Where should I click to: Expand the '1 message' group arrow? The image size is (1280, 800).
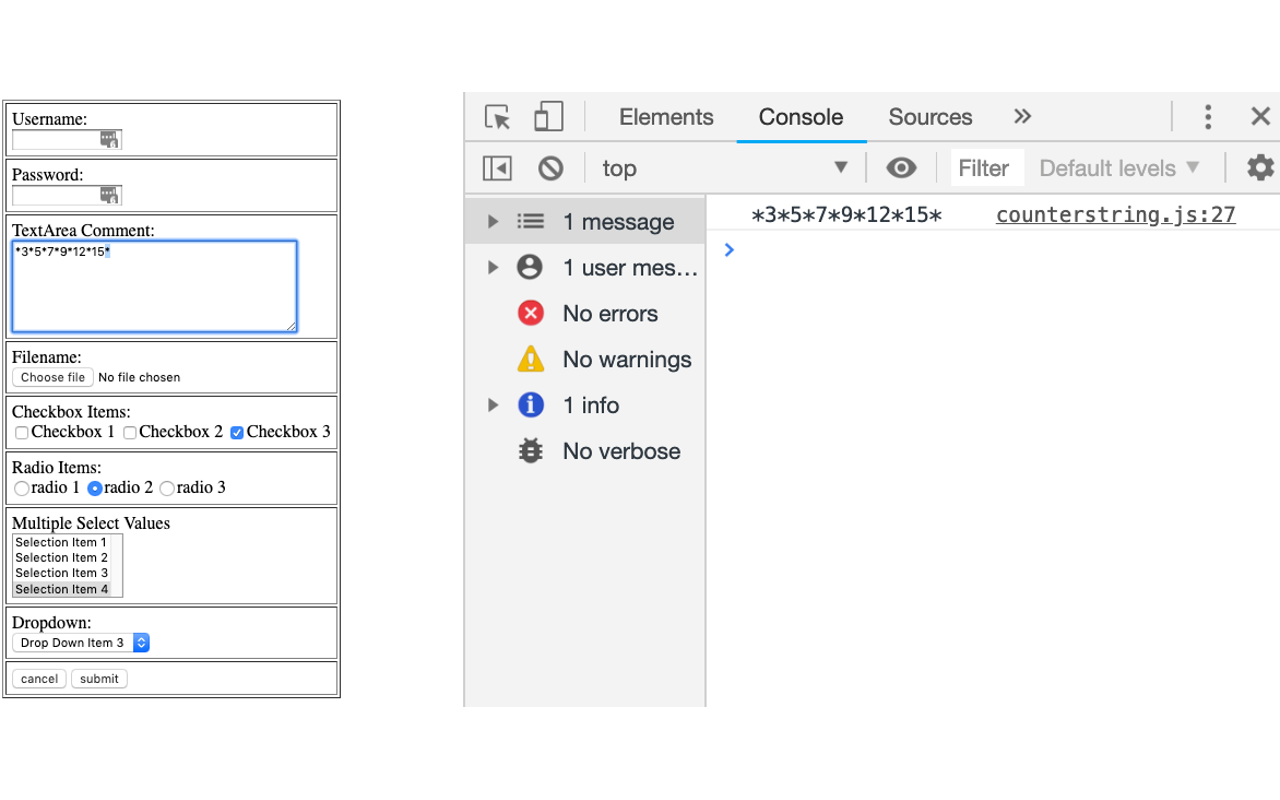[492, 221]
